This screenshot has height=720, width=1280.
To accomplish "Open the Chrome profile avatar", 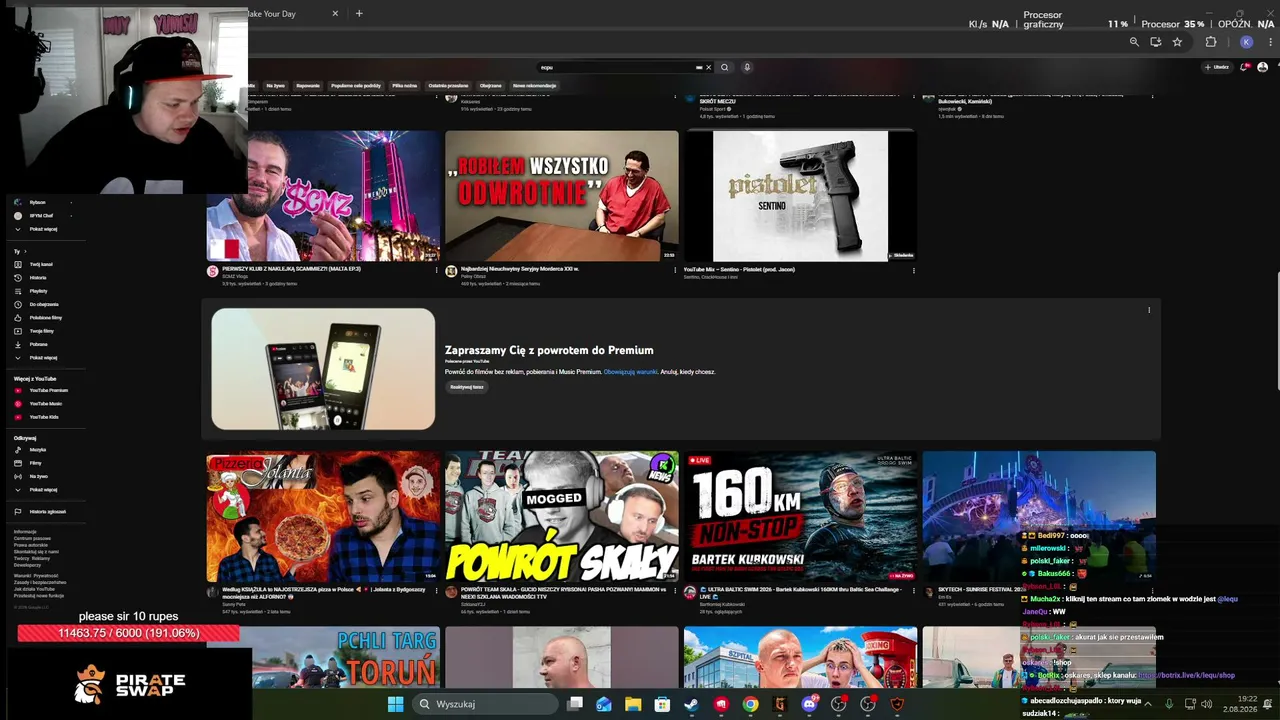I will pos(1246,42).
